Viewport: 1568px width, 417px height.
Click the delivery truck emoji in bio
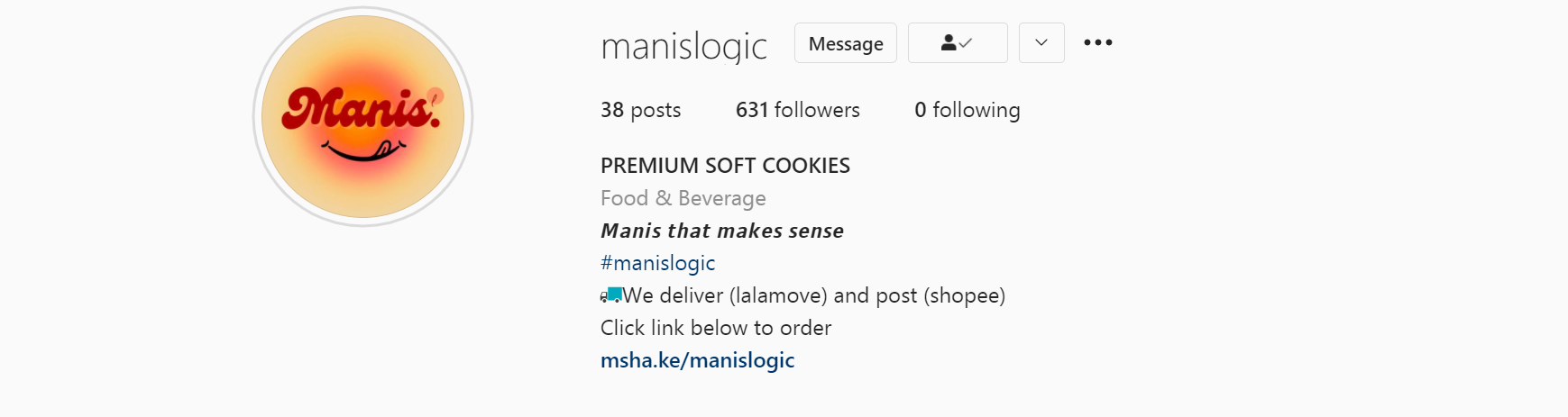(611, 295)
